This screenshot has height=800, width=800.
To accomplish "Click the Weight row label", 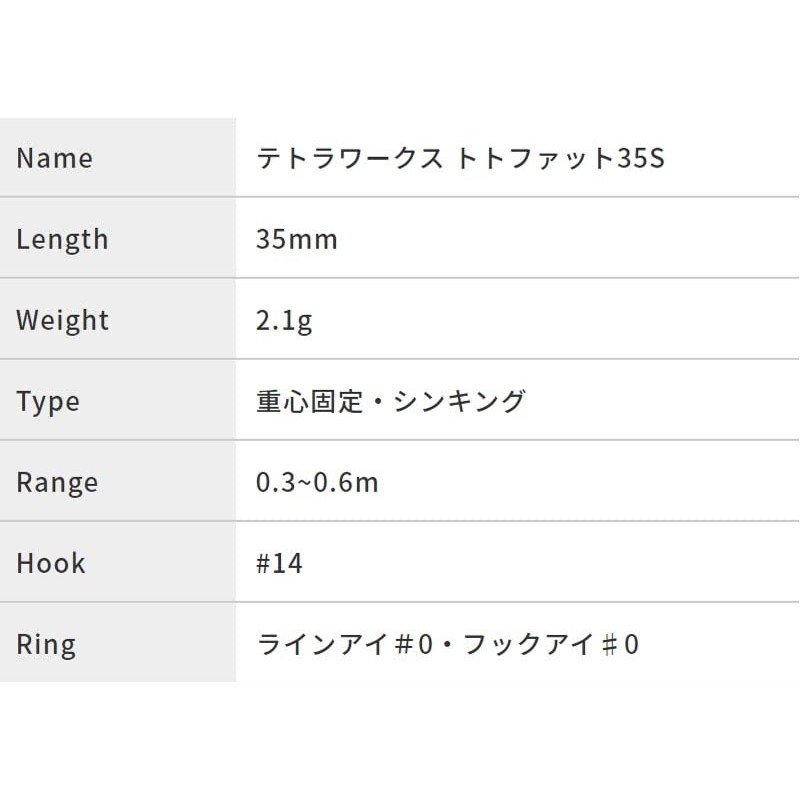I will [x=62, y=320].
